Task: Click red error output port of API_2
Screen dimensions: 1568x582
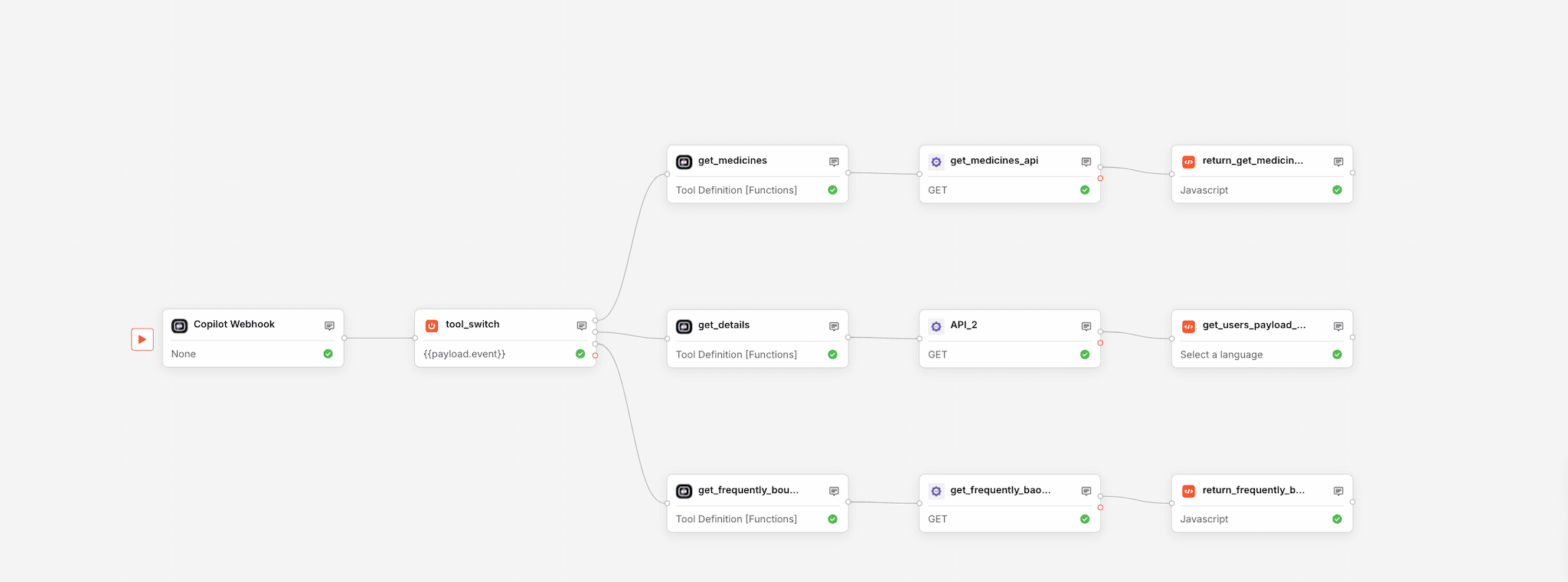Action: (1100, 343)
